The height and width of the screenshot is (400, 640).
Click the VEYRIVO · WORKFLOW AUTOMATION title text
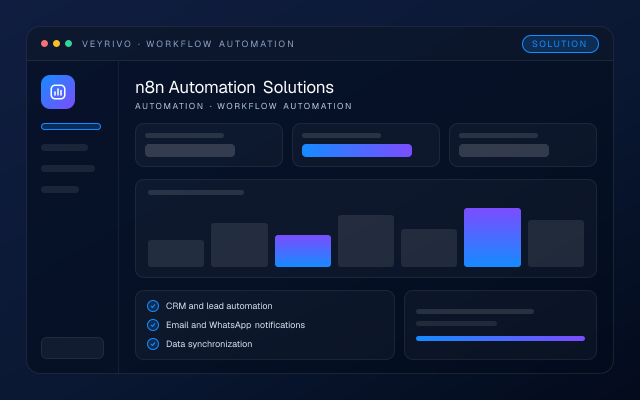188,44
